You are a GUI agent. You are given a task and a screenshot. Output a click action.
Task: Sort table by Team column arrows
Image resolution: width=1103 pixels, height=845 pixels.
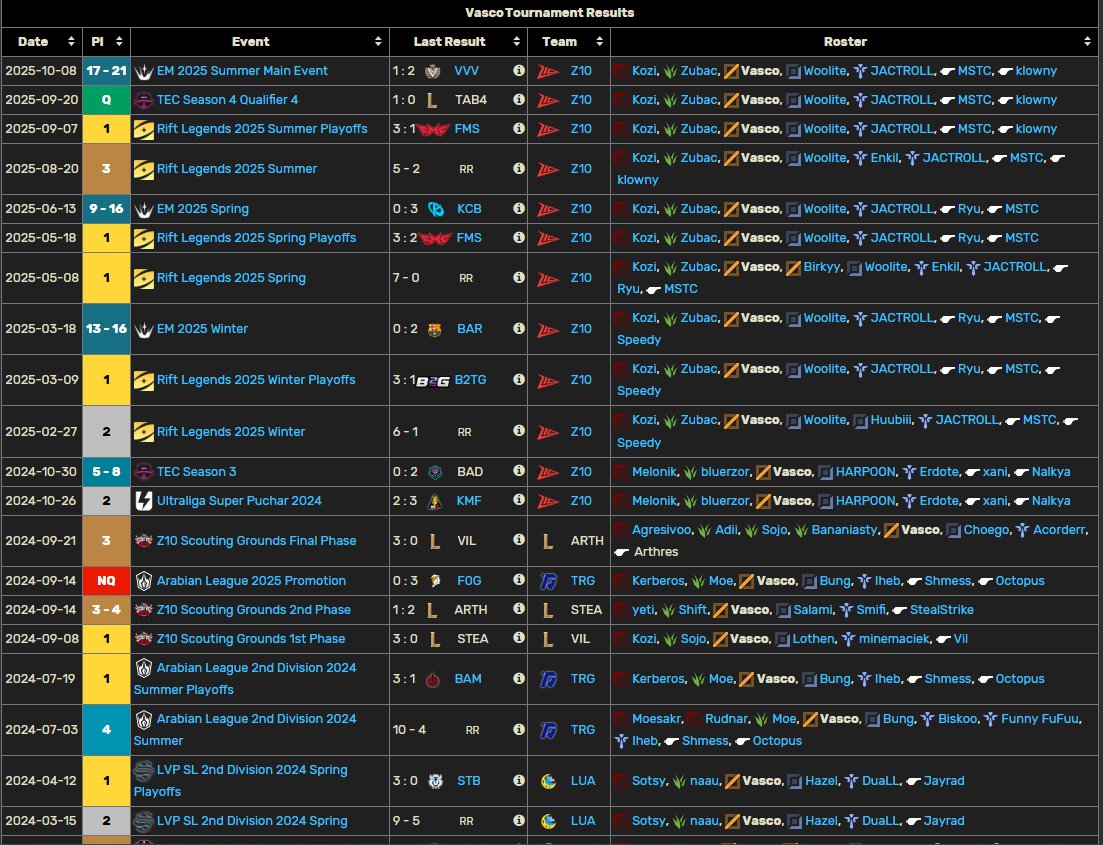(x=599, y=42)
